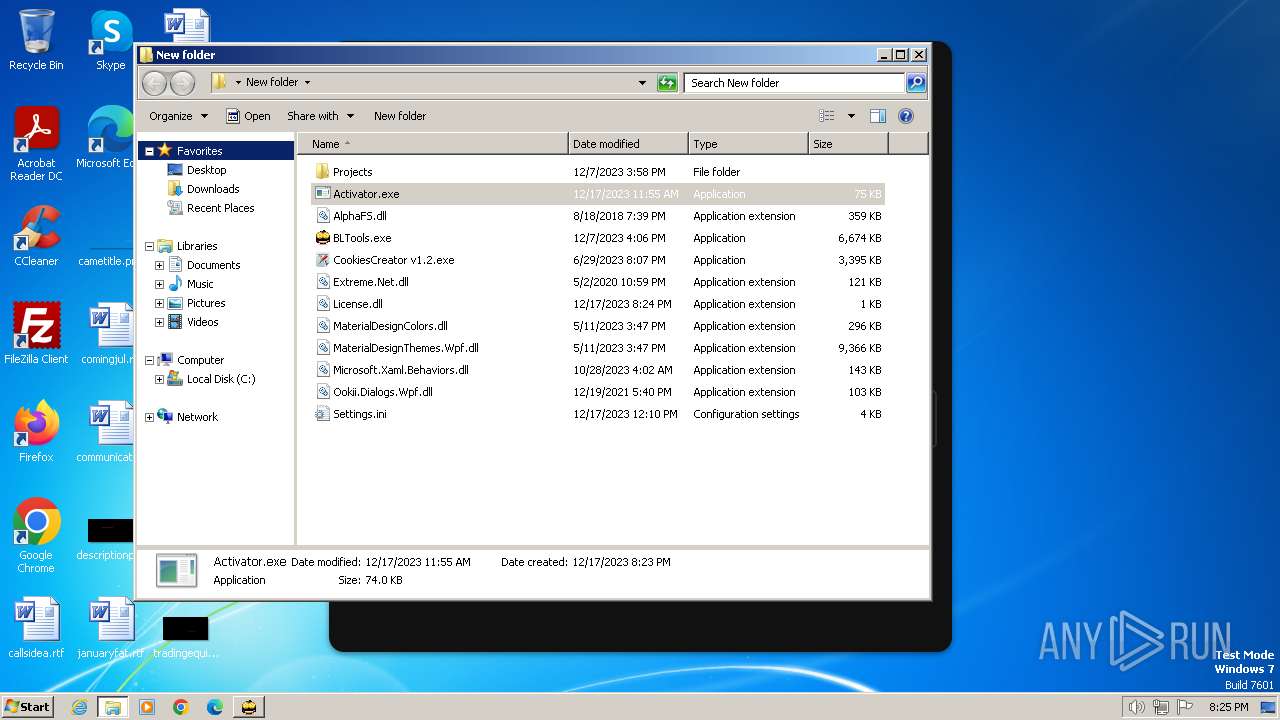Sort by the Size column header
1280x720 pixels.
848,144
